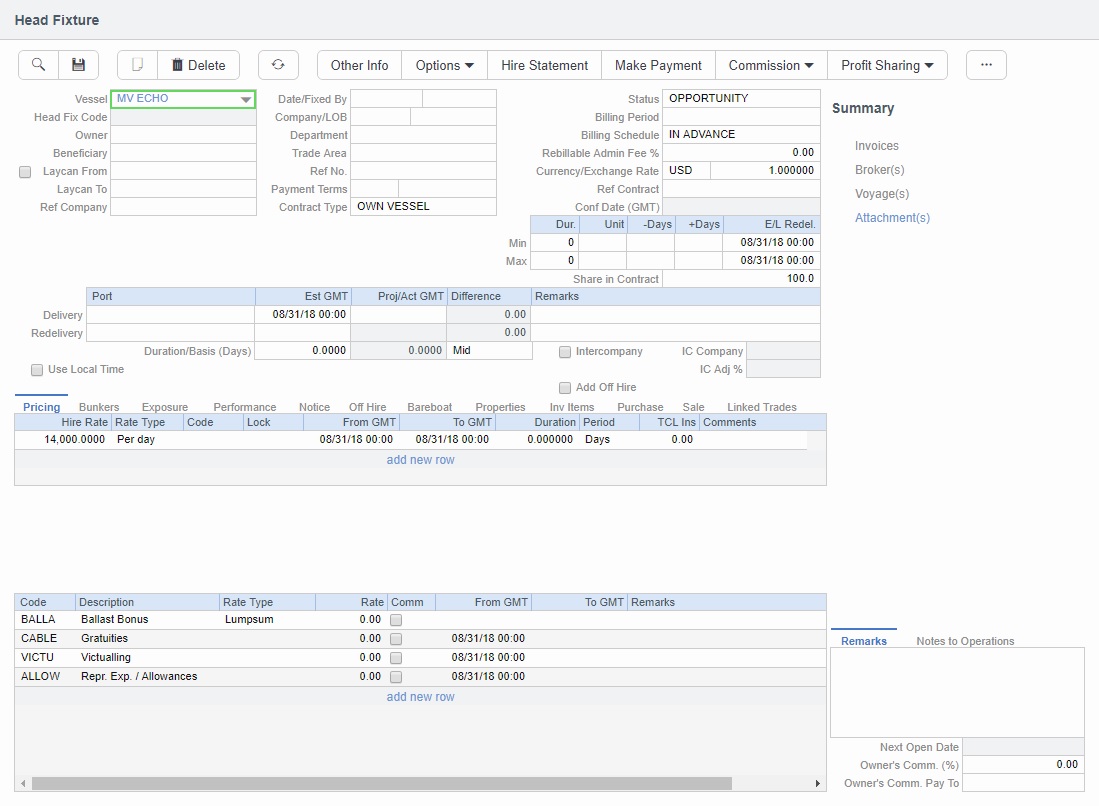Click the new document icon

pos(138,65)
